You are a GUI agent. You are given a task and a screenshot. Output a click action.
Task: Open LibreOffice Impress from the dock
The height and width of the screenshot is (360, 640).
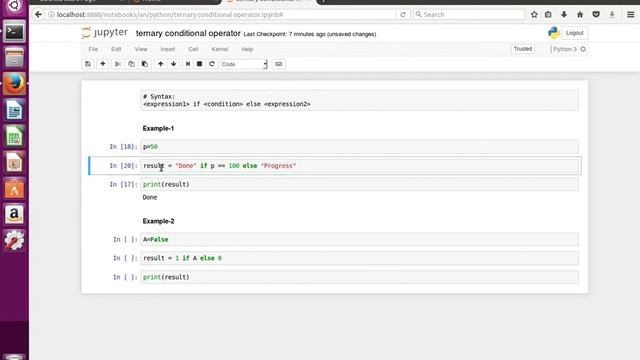[x=14, y=162]
